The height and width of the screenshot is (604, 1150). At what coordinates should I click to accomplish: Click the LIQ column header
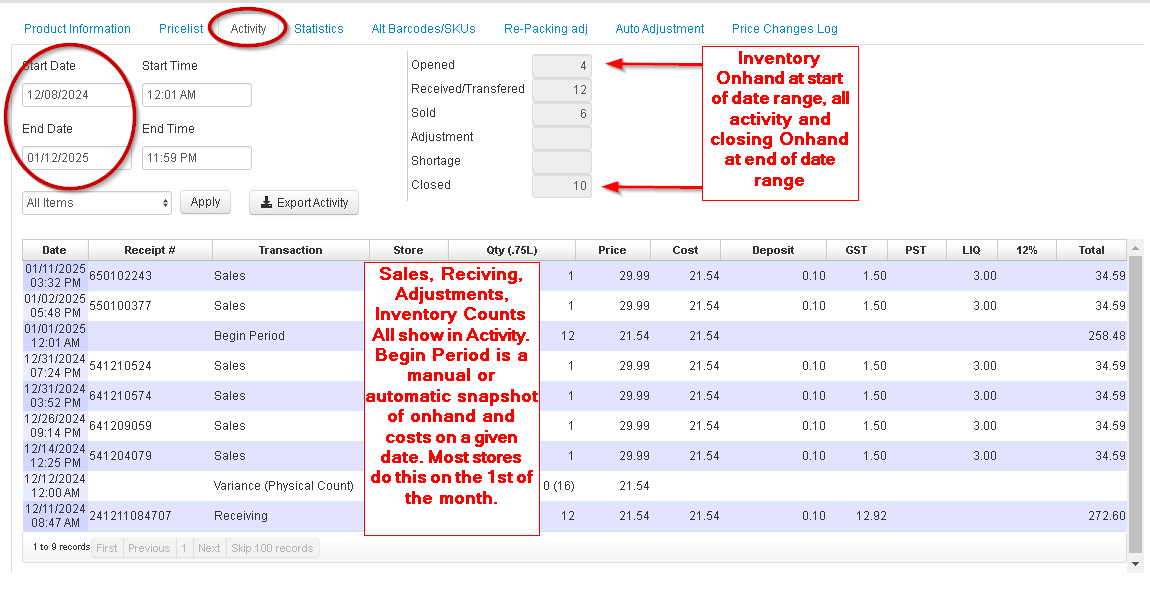(972, 250)
